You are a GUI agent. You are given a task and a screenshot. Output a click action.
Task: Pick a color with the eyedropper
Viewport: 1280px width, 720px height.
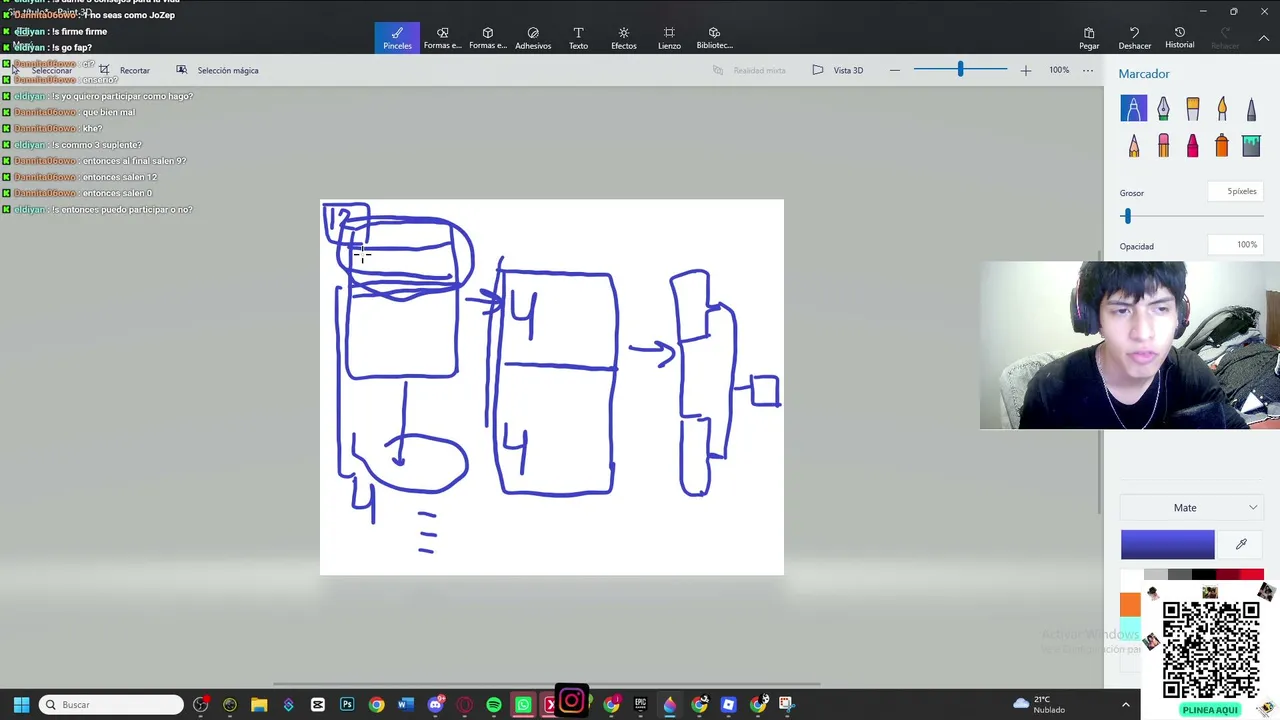coord(1241,544)
